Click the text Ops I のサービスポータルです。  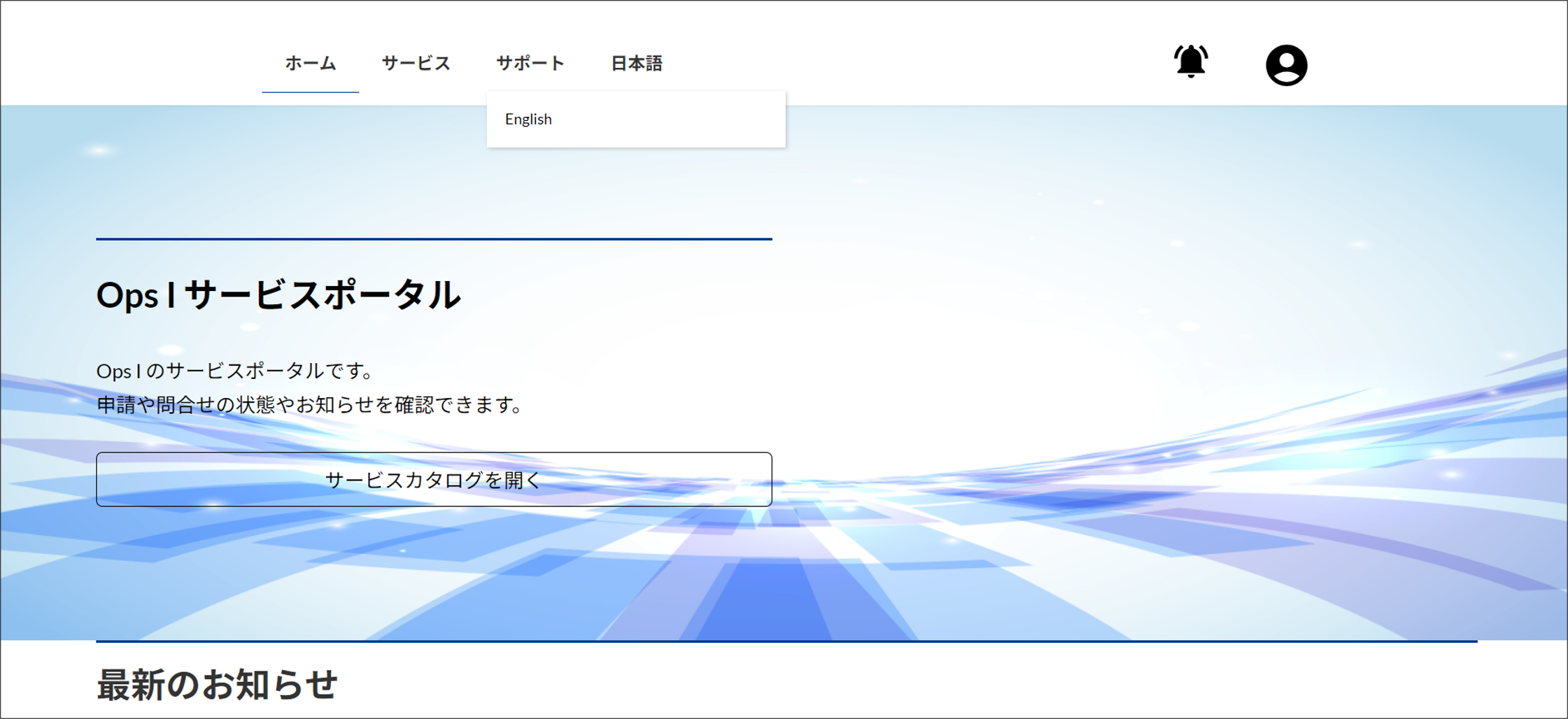coord(236,371)
